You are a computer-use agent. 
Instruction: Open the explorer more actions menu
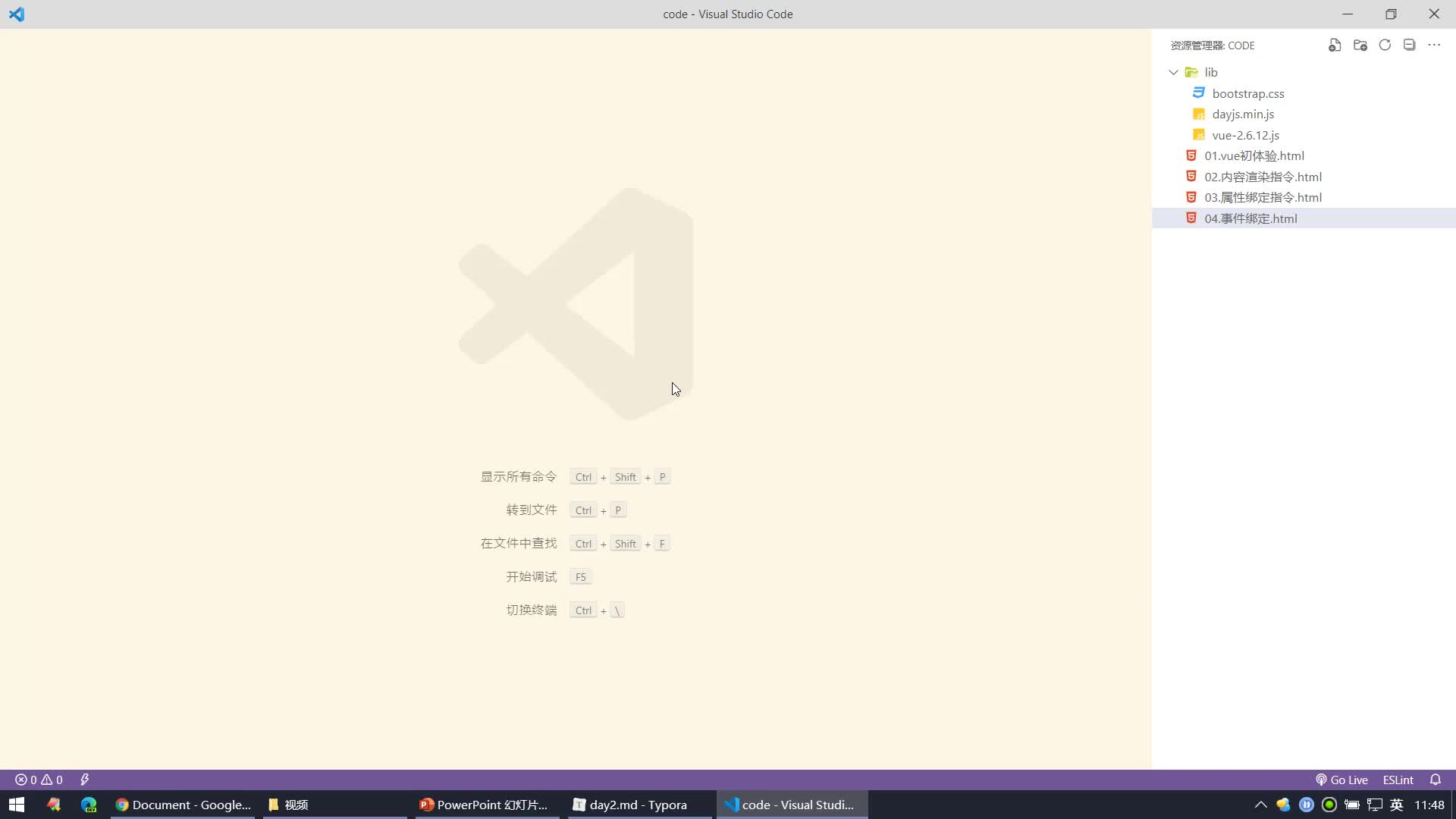pyautogui.click(x=1434, y=45)
